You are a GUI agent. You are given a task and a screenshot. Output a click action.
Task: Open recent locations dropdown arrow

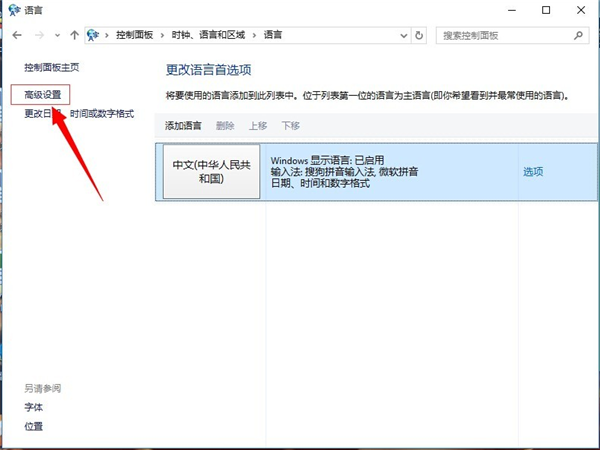click(56, 35)
